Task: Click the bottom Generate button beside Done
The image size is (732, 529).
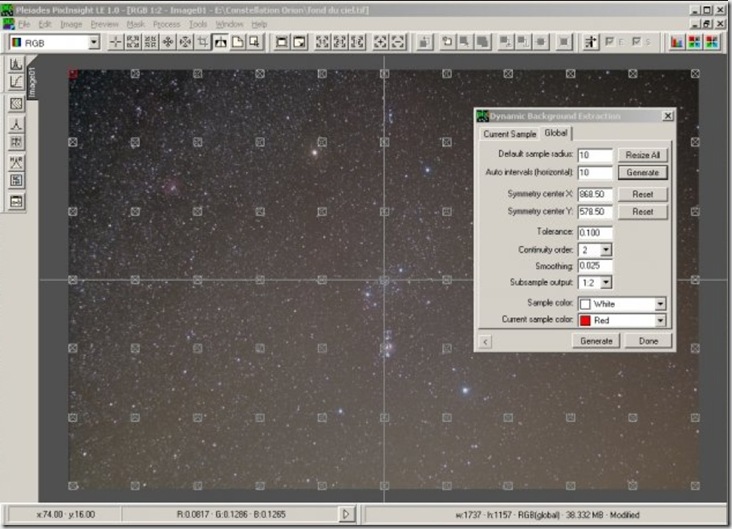Action: (x=596, y=341)
